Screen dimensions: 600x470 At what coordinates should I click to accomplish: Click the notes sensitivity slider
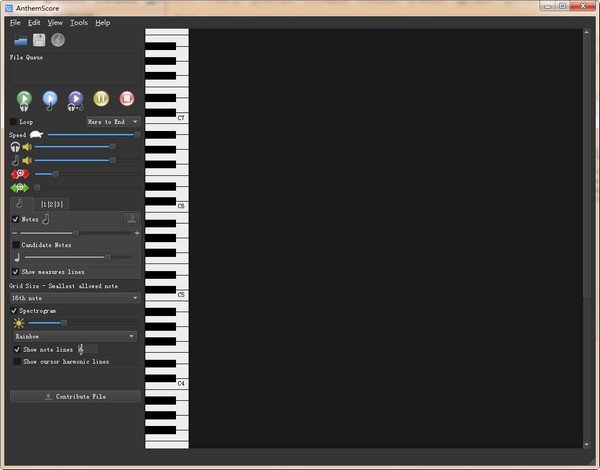76,233
